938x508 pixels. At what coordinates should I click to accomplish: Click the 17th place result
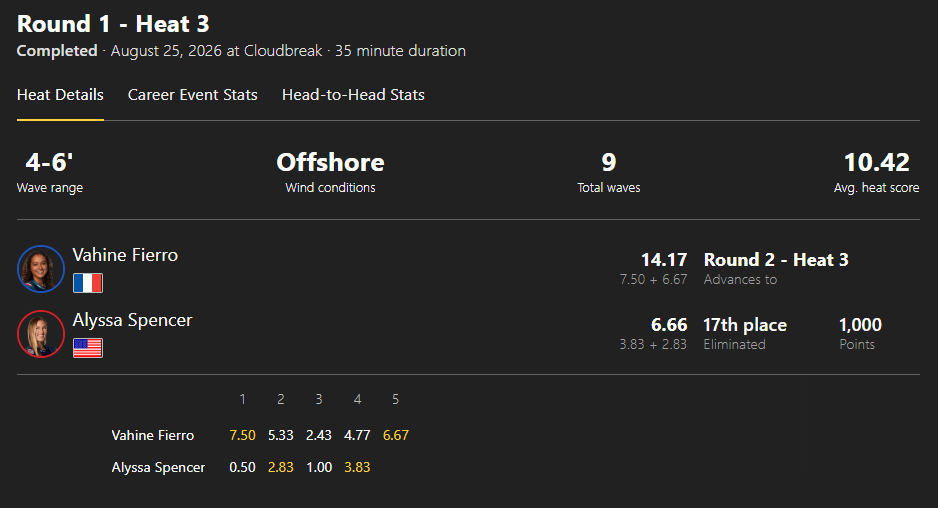(745, 325)
